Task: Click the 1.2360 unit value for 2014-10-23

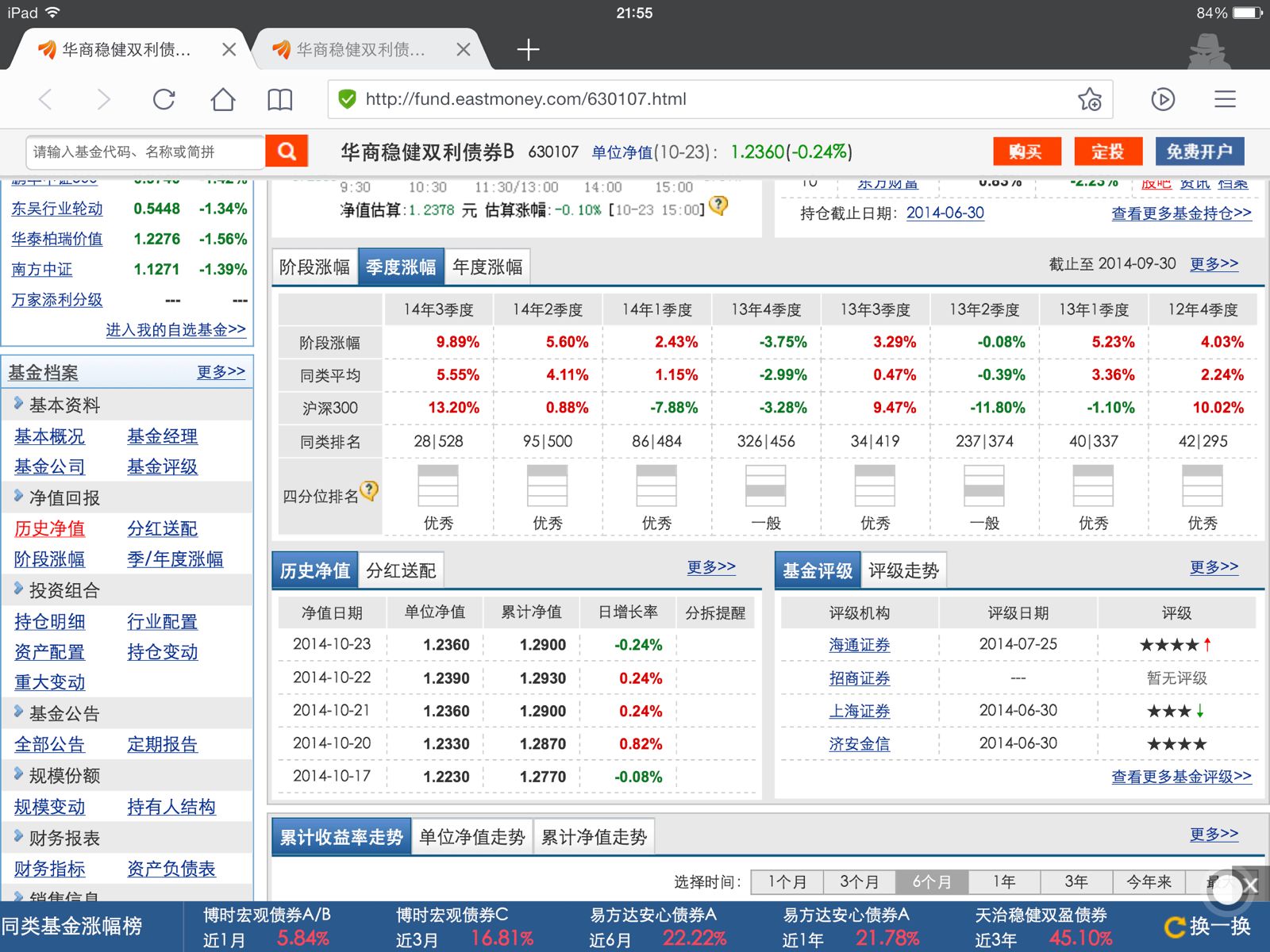Action: pos(446,645)
